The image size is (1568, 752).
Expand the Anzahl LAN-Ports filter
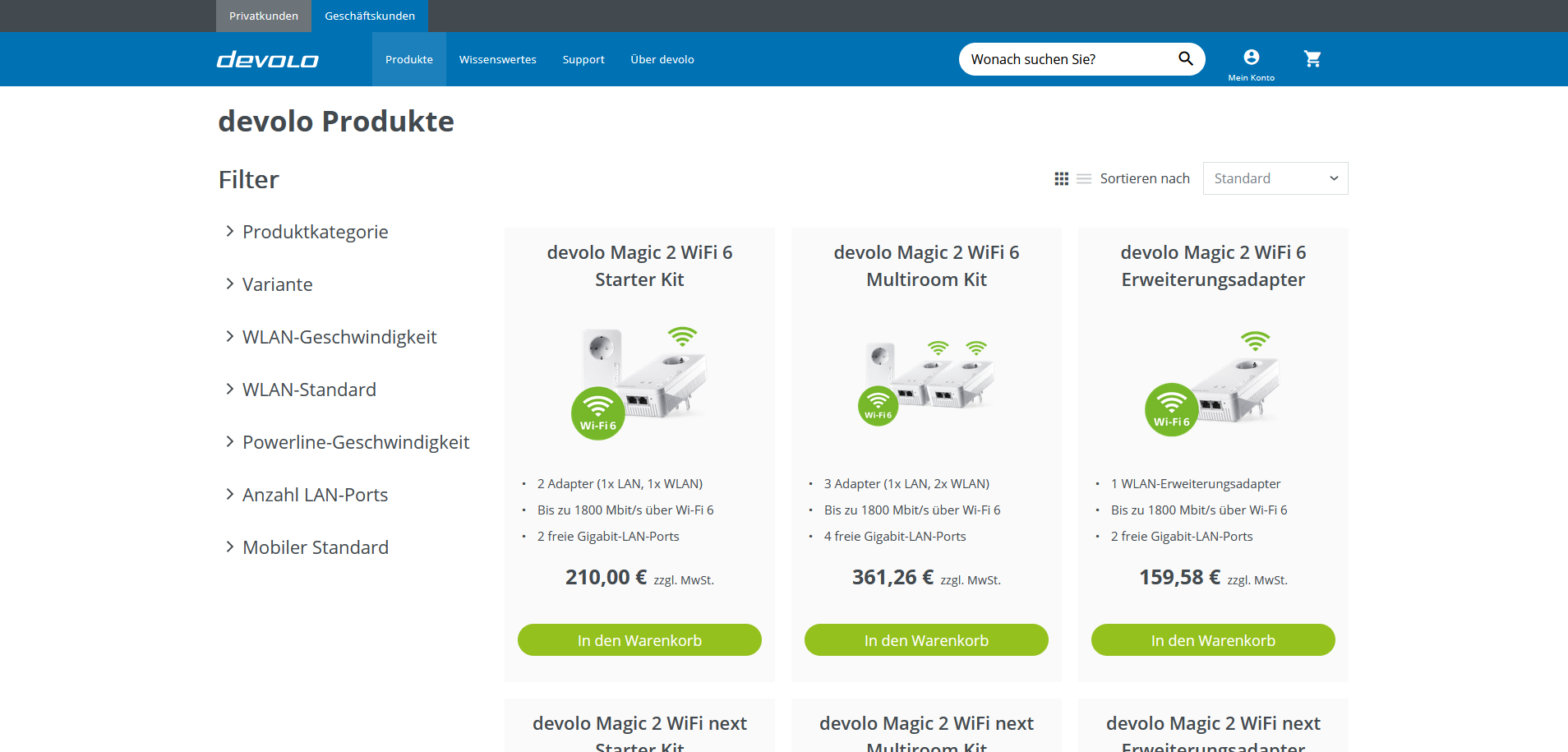(307, 495)
